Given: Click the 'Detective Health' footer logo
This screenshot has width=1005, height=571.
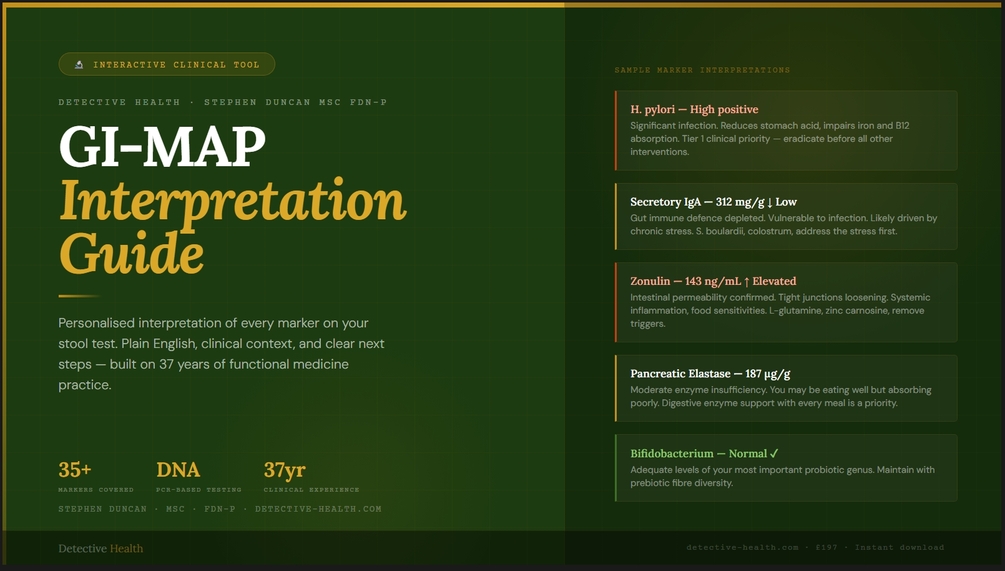Looking at the screenshot, I should point(101,549).
